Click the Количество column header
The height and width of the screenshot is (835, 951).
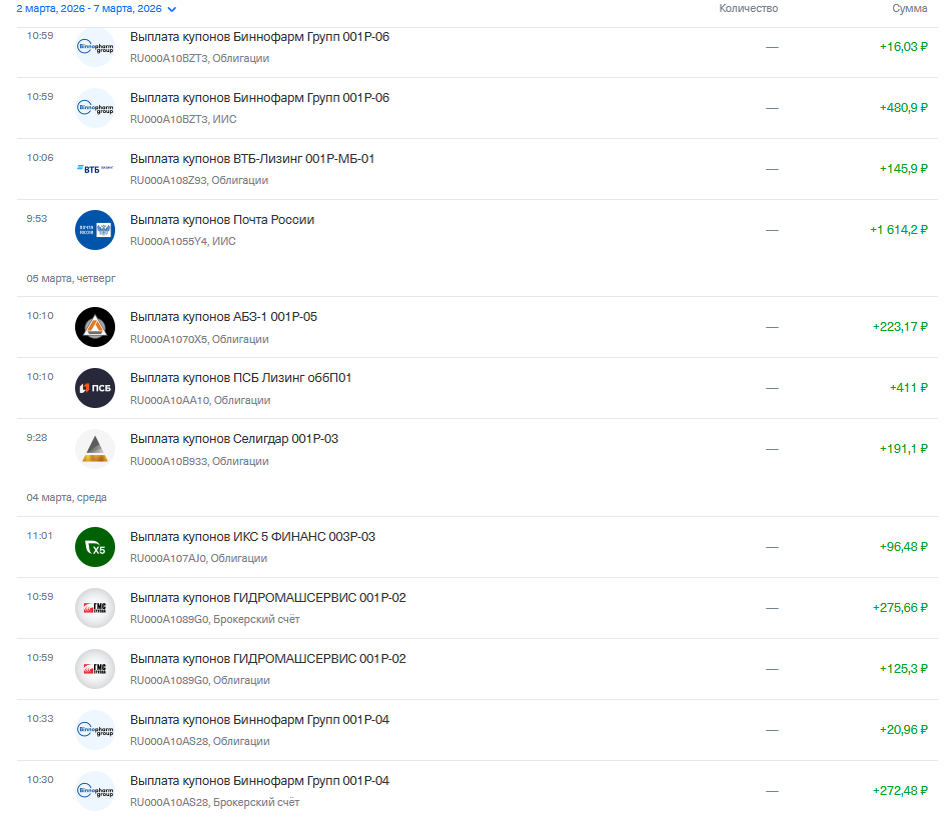click(x=748, y=8)
